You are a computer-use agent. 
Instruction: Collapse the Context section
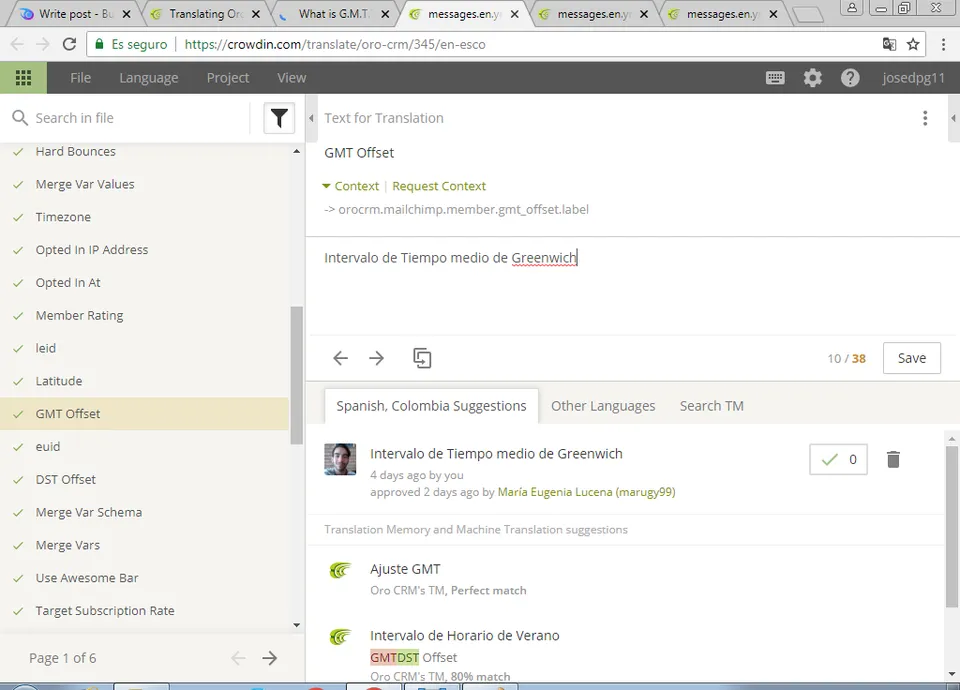coord(351,186)
